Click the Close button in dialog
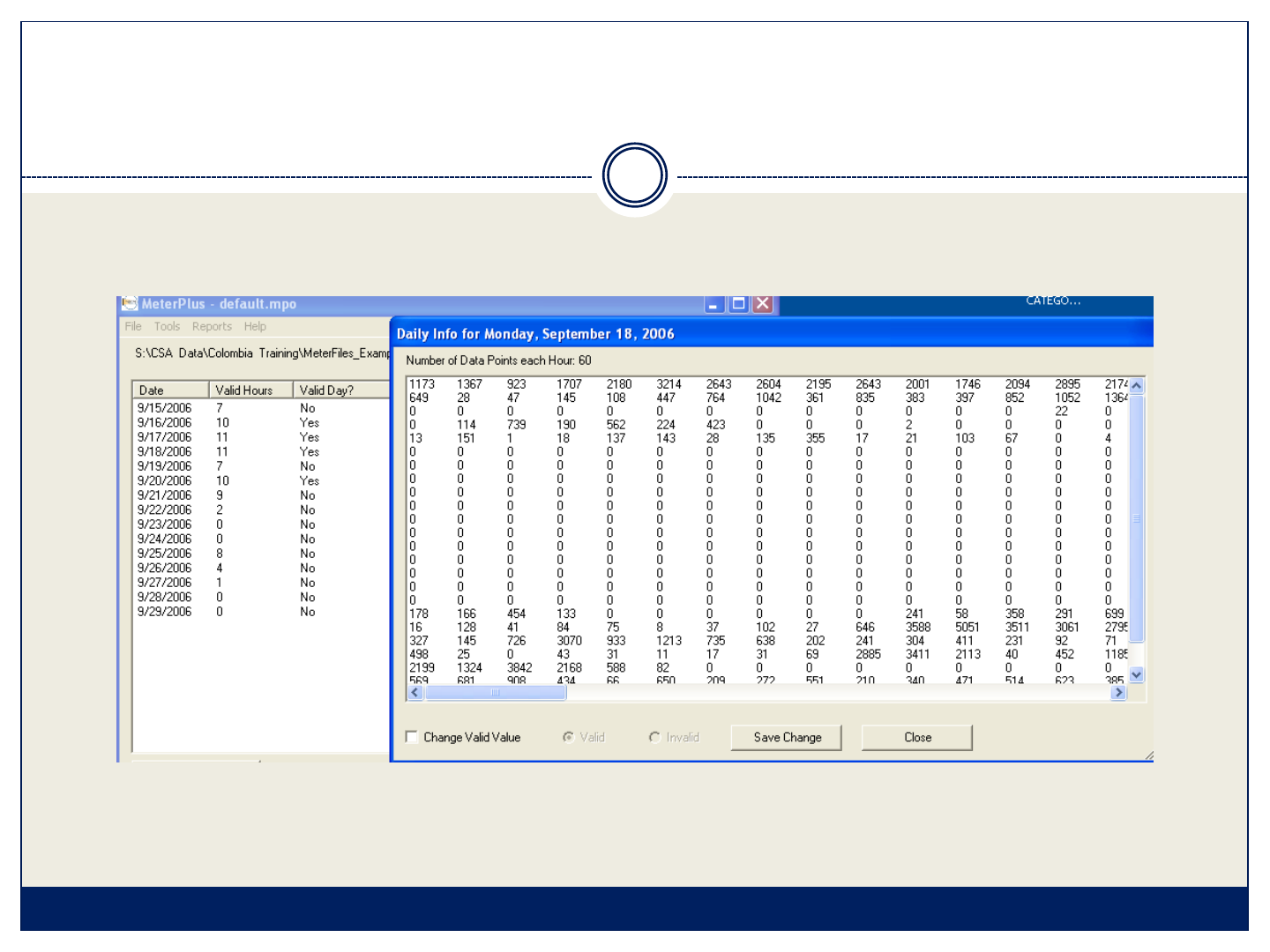This screenshot has height=952, width=1270. pyautogui.click(x=917, y=737)
